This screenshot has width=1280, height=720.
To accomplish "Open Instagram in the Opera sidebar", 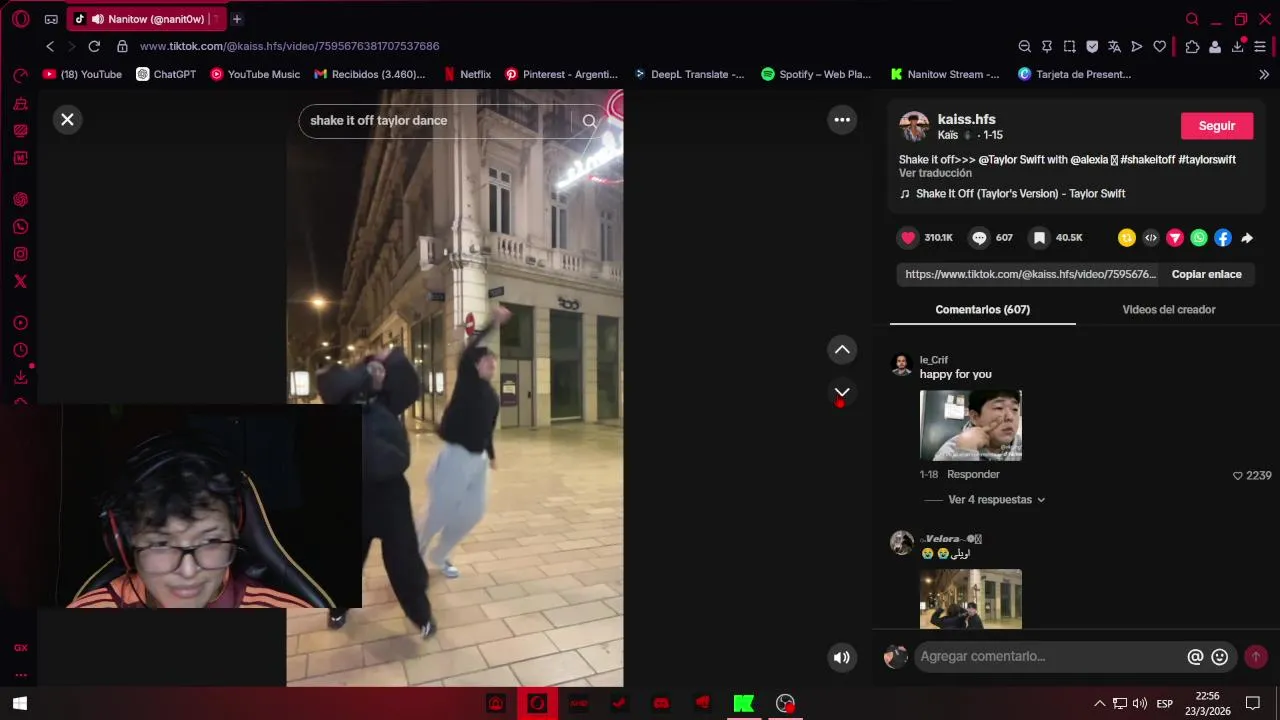I will (x=20, y=254).
